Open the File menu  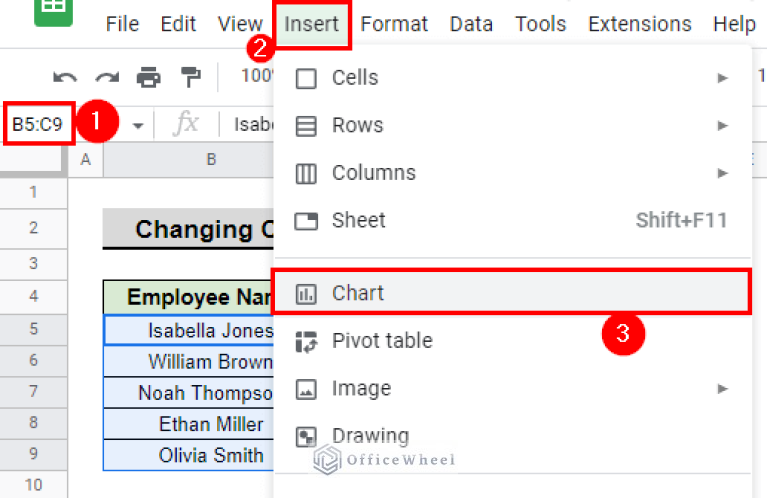coord(122,23)
